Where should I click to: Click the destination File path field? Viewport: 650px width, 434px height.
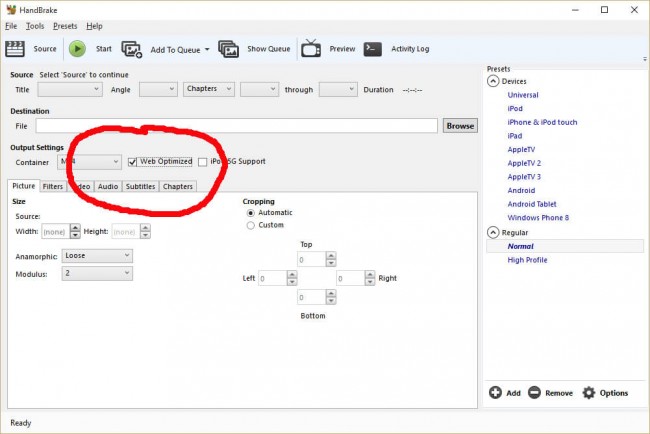[236, 126]
